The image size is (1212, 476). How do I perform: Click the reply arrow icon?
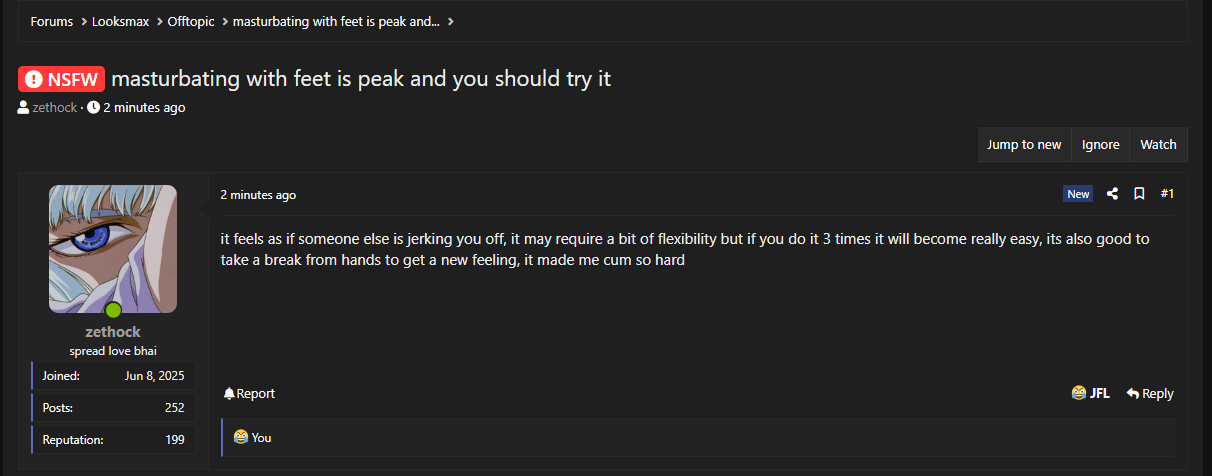click(1132, 394)
